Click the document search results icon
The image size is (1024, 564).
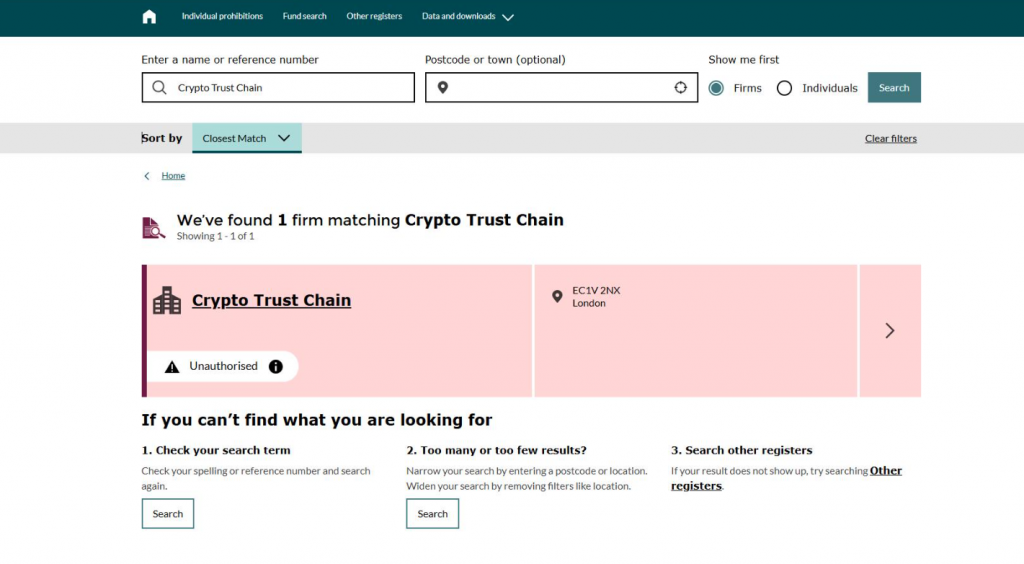tap(153, 228)
